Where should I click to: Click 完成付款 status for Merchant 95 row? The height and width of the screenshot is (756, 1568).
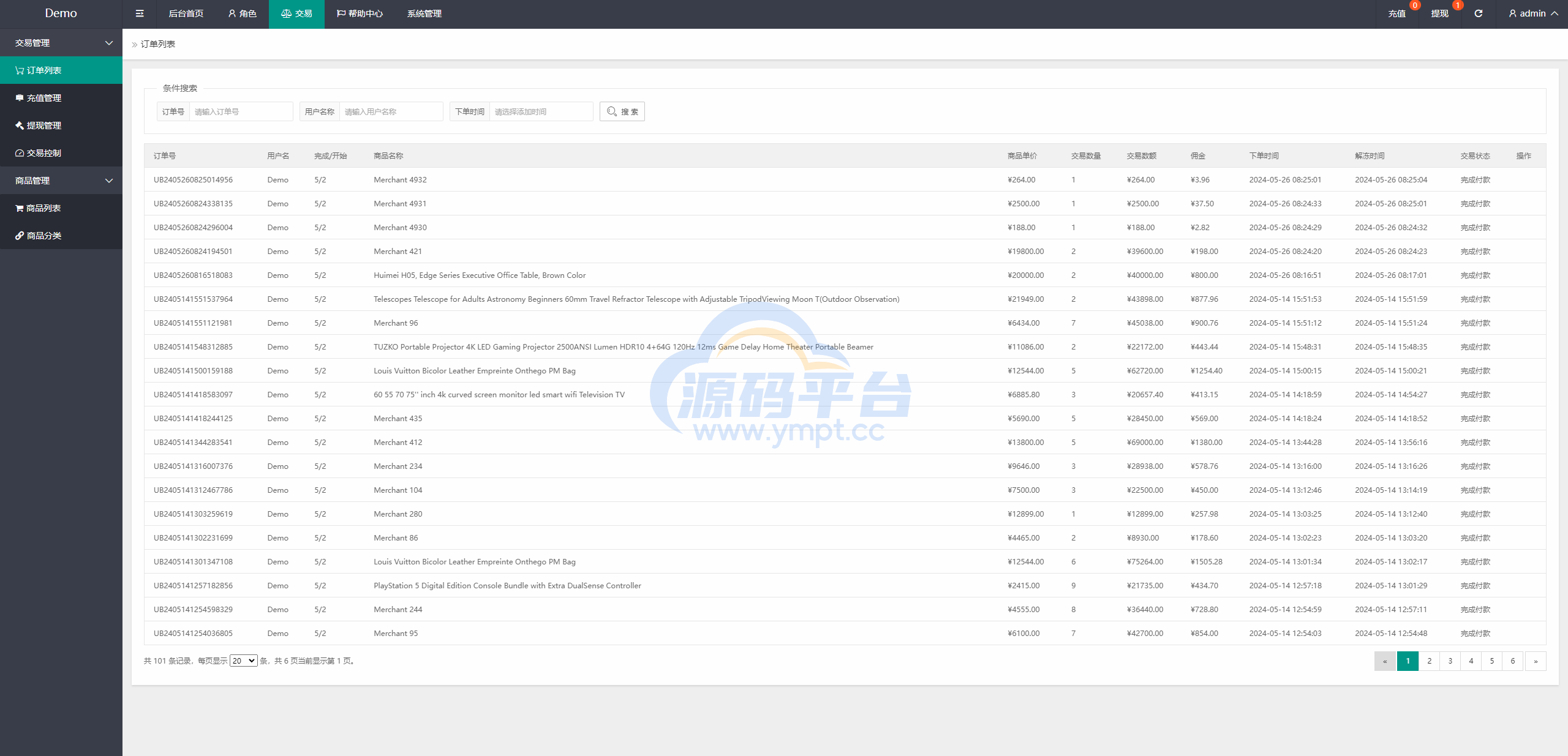[x=1475, y=634]
